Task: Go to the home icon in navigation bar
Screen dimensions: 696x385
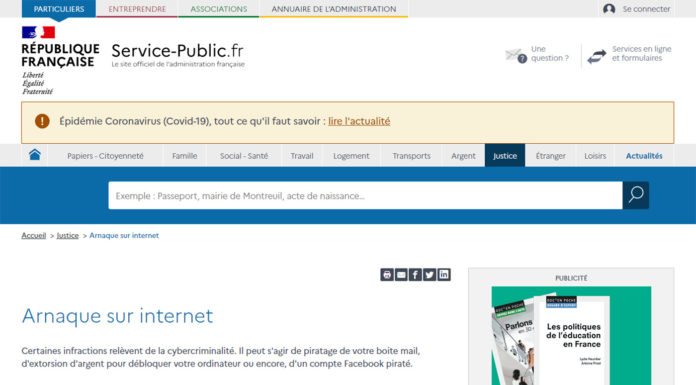Action: (35, 155)
